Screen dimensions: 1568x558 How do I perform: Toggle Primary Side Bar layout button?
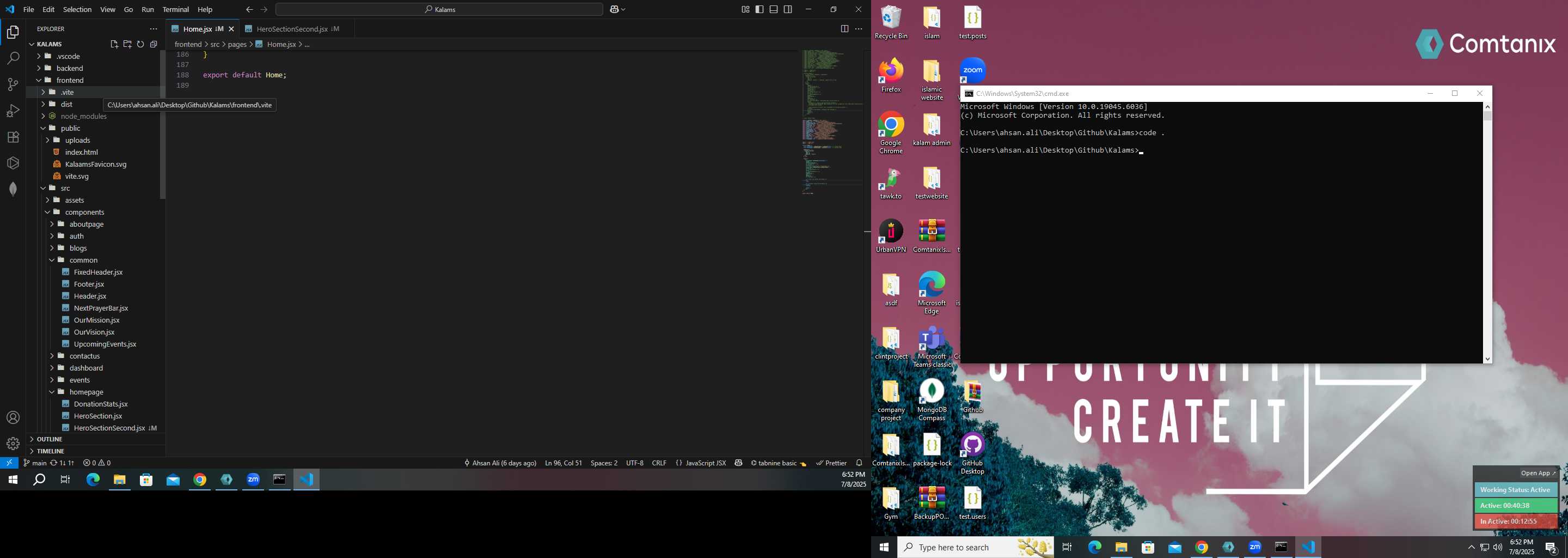click(759, 9)
